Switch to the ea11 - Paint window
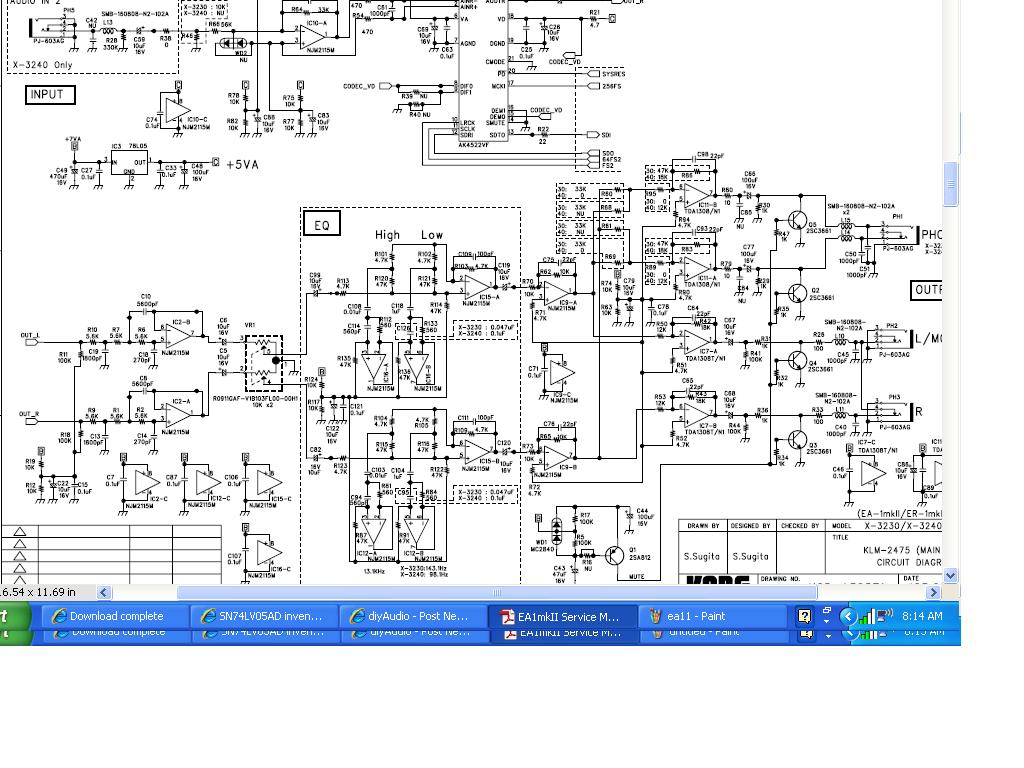Viewport: 1024px width, 768px height. coord(711,616)
